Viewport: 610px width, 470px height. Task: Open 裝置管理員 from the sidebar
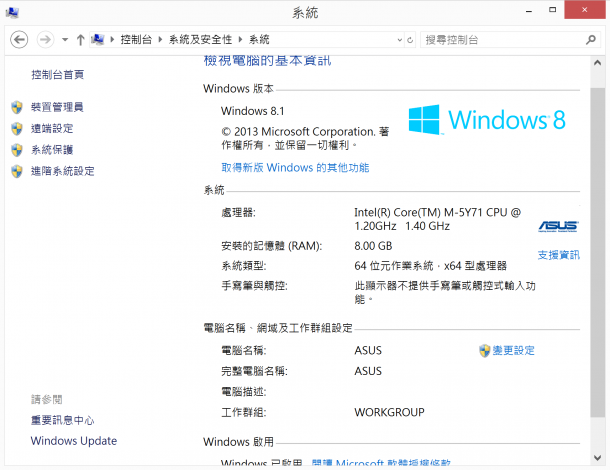click(x=57, y=107)
